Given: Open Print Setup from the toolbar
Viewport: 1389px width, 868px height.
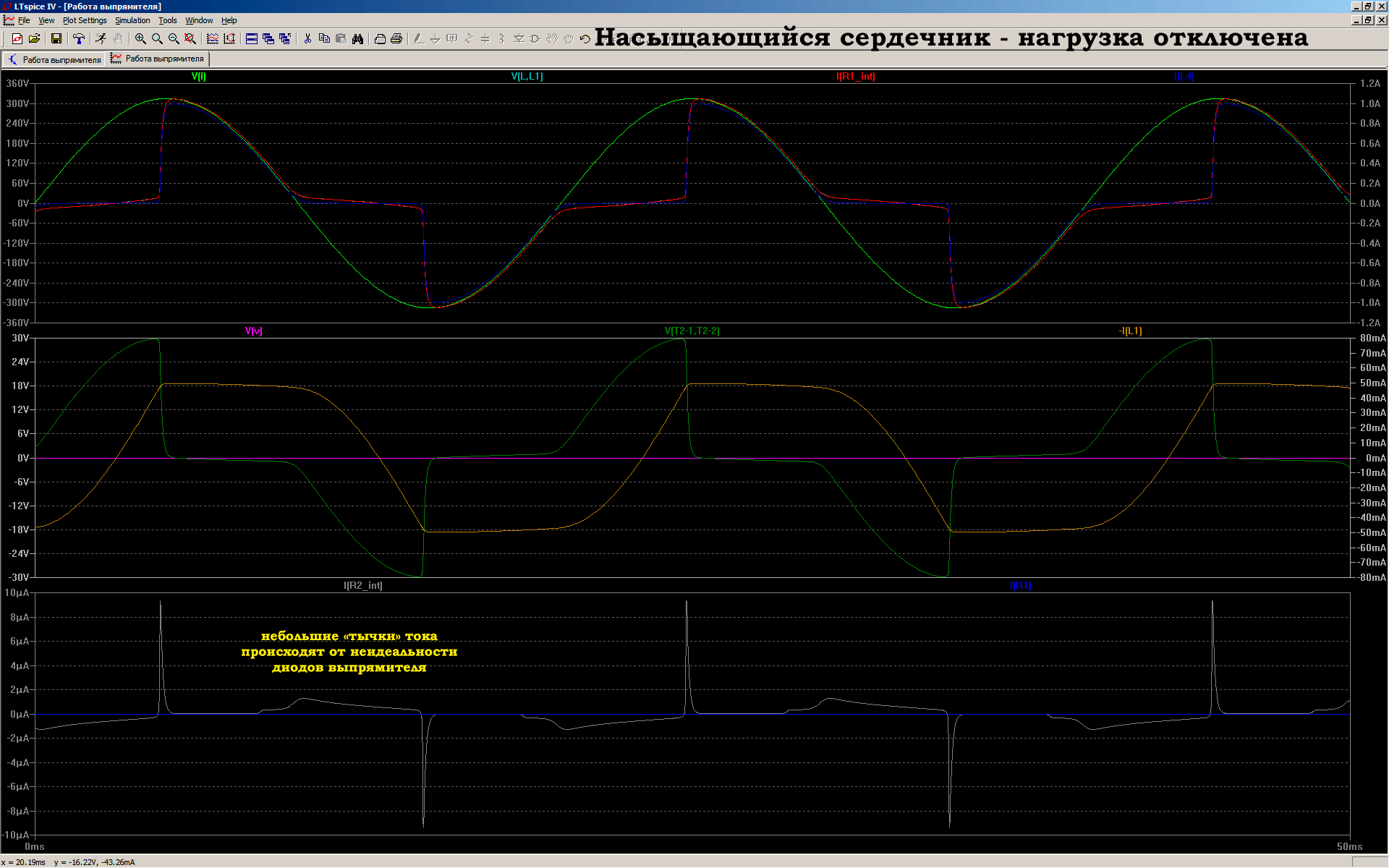Looking at the screenshot, I should click(380, 39).
